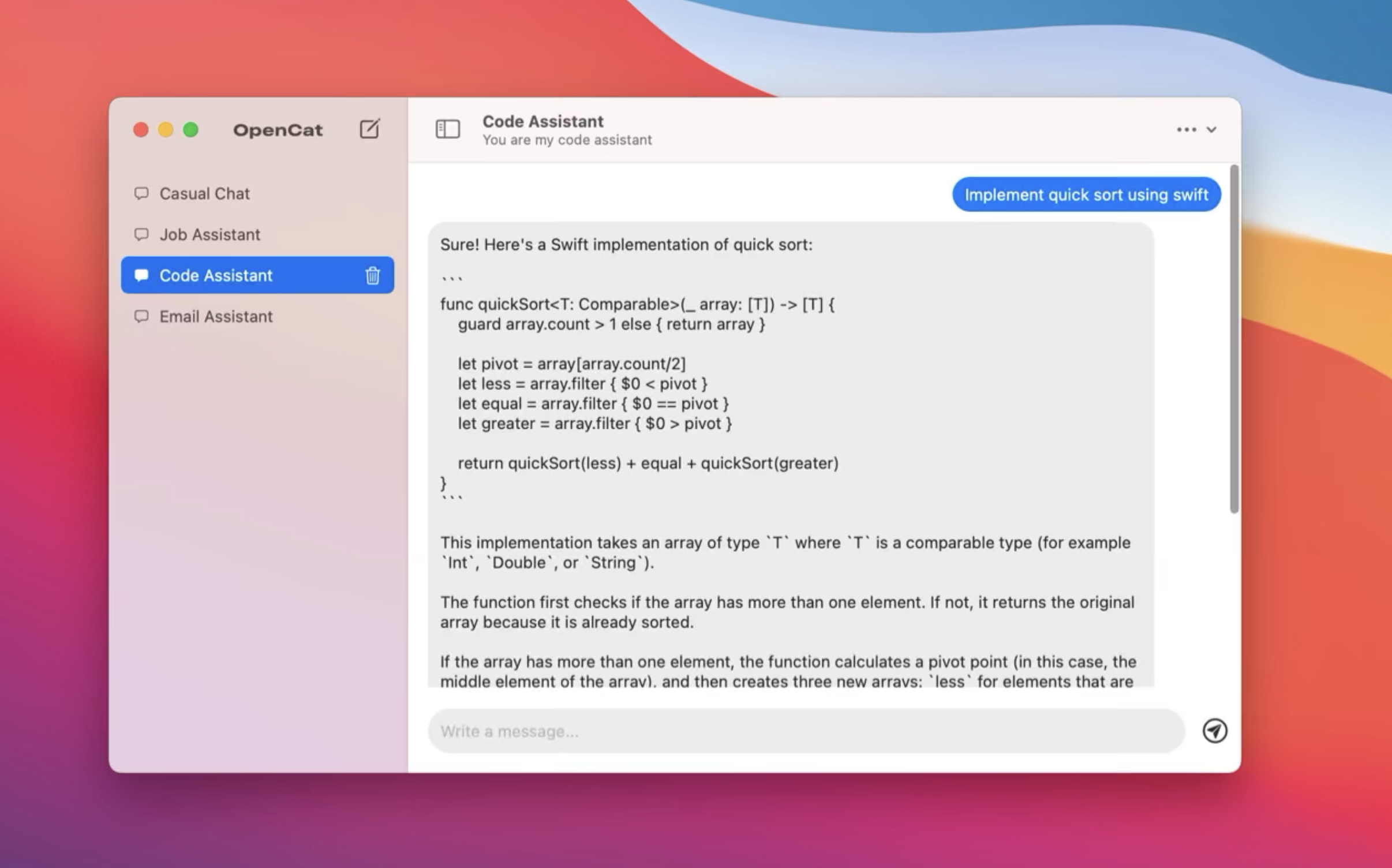Image resolution: width=1392 pixels, height=868 pixels.
Task: Click the chat scrollbar thumb
Action: tap(1234, 339)
